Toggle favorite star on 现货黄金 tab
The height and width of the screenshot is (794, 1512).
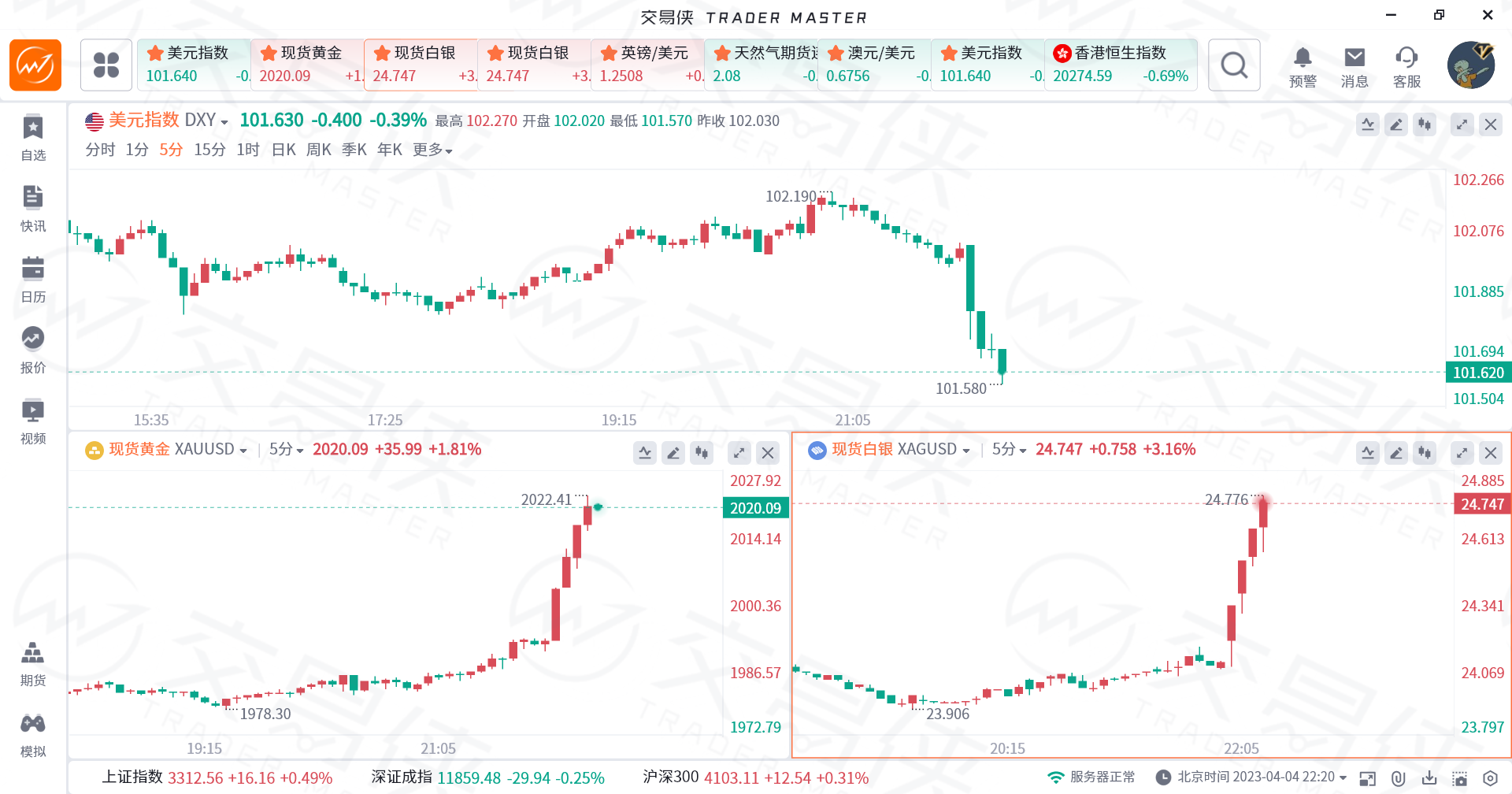point(269,53)
